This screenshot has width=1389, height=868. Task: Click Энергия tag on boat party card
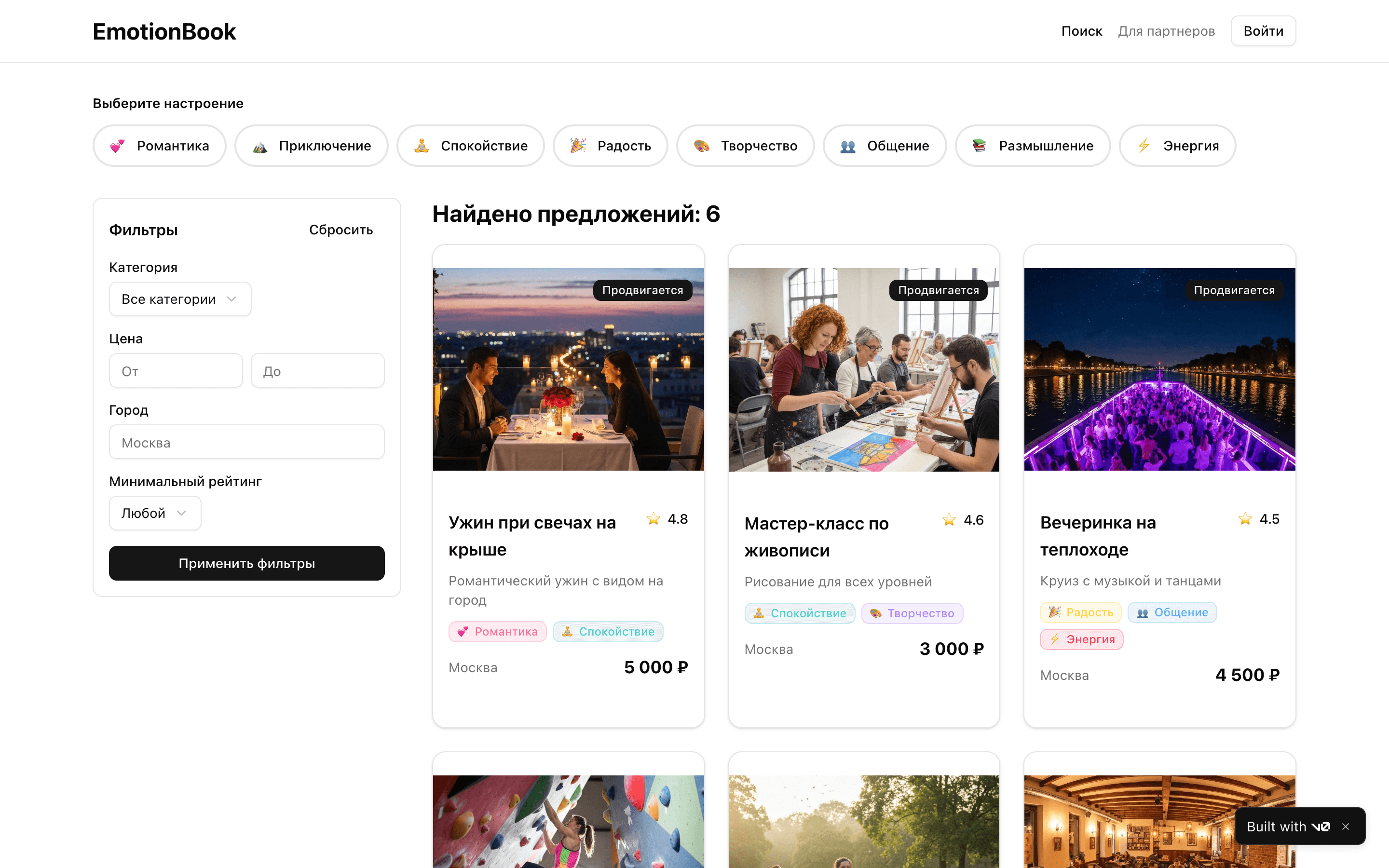(1081, 639)
